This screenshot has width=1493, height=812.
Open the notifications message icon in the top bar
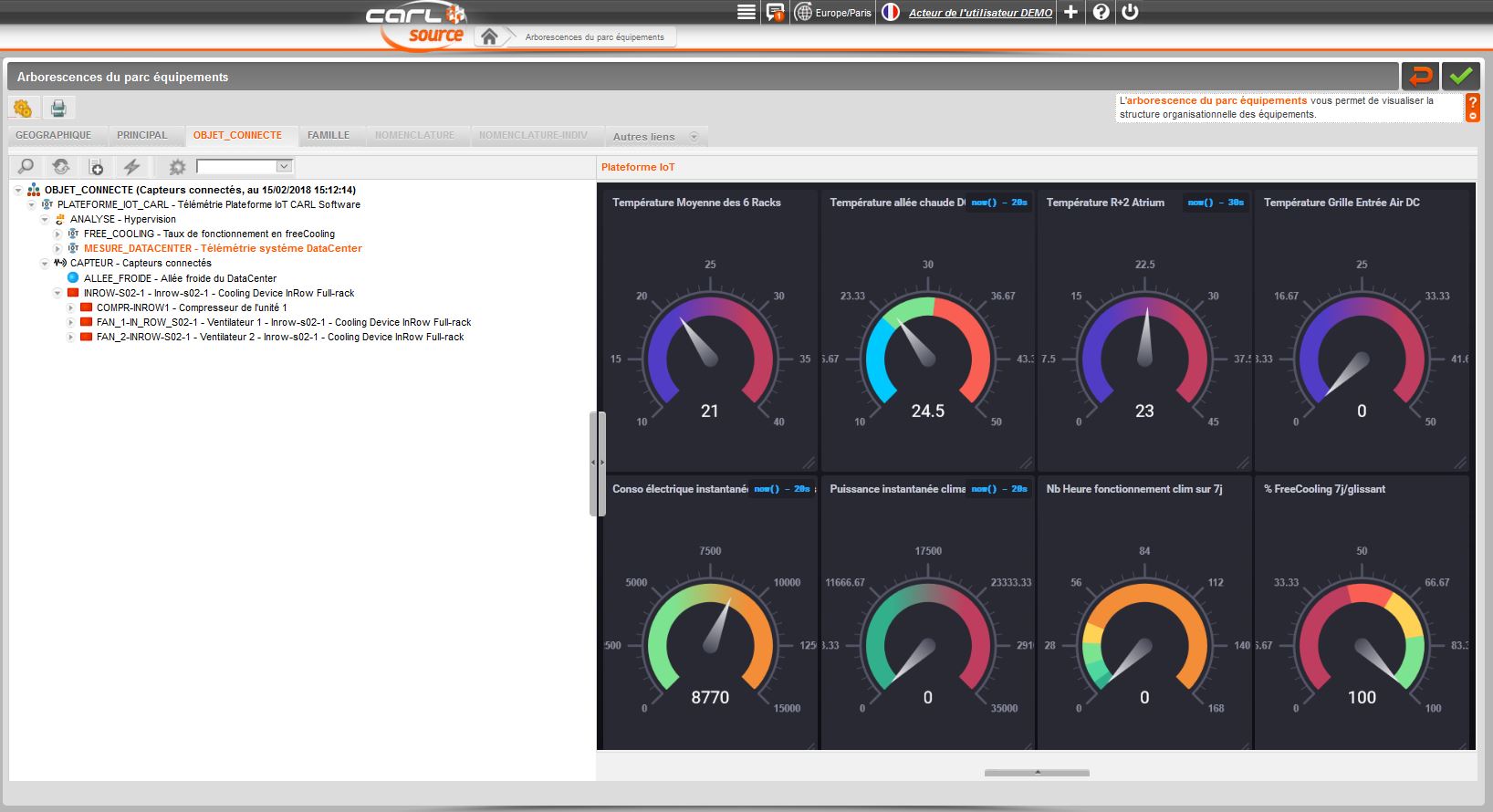click(x=775, y=12)
